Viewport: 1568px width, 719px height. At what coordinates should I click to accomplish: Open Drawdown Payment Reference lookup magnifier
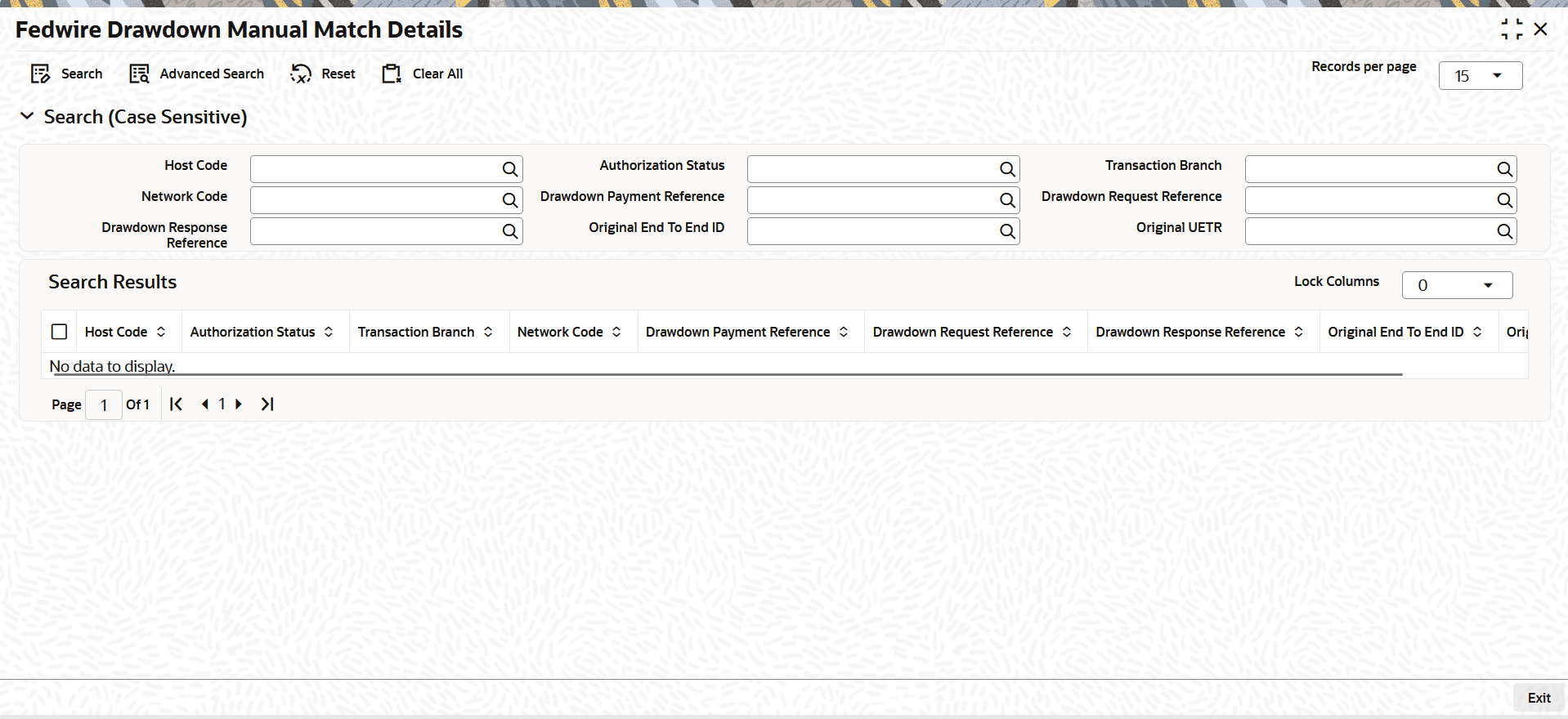[1007, 200]
